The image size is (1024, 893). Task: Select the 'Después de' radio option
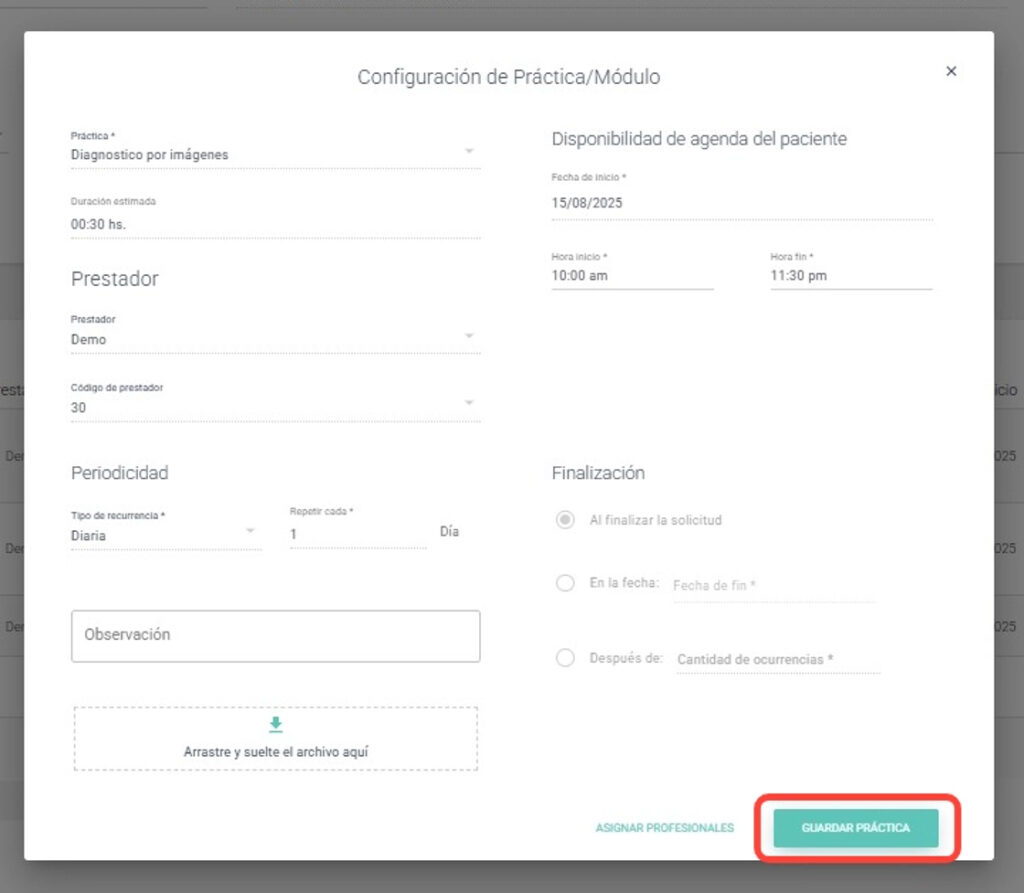[x=565, y=658]
